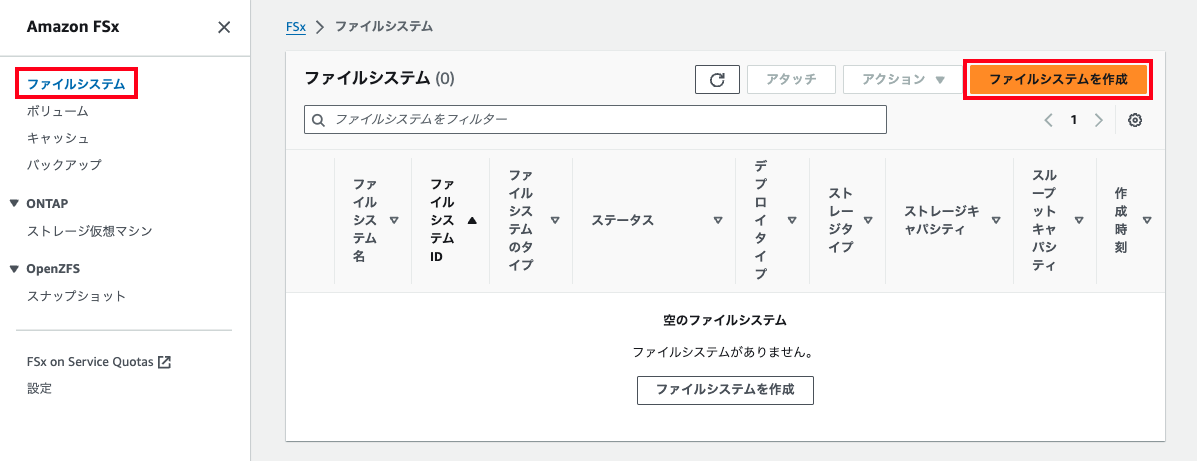The width and height of the screenshot is (1197, 461).
Task: Open ボリューム in sidebar
Action: [x=57, y=111]
